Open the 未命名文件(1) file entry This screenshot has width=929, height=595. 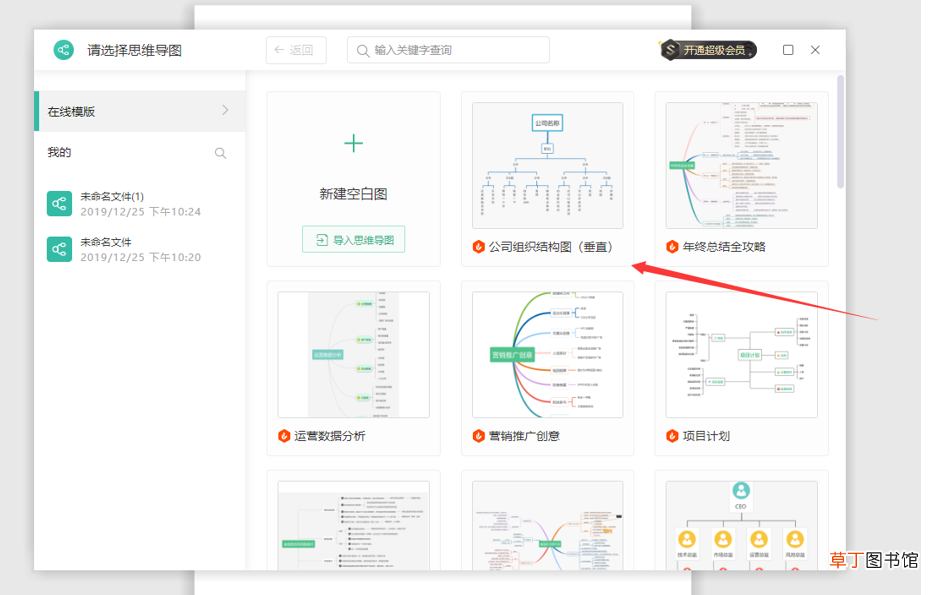140,204
